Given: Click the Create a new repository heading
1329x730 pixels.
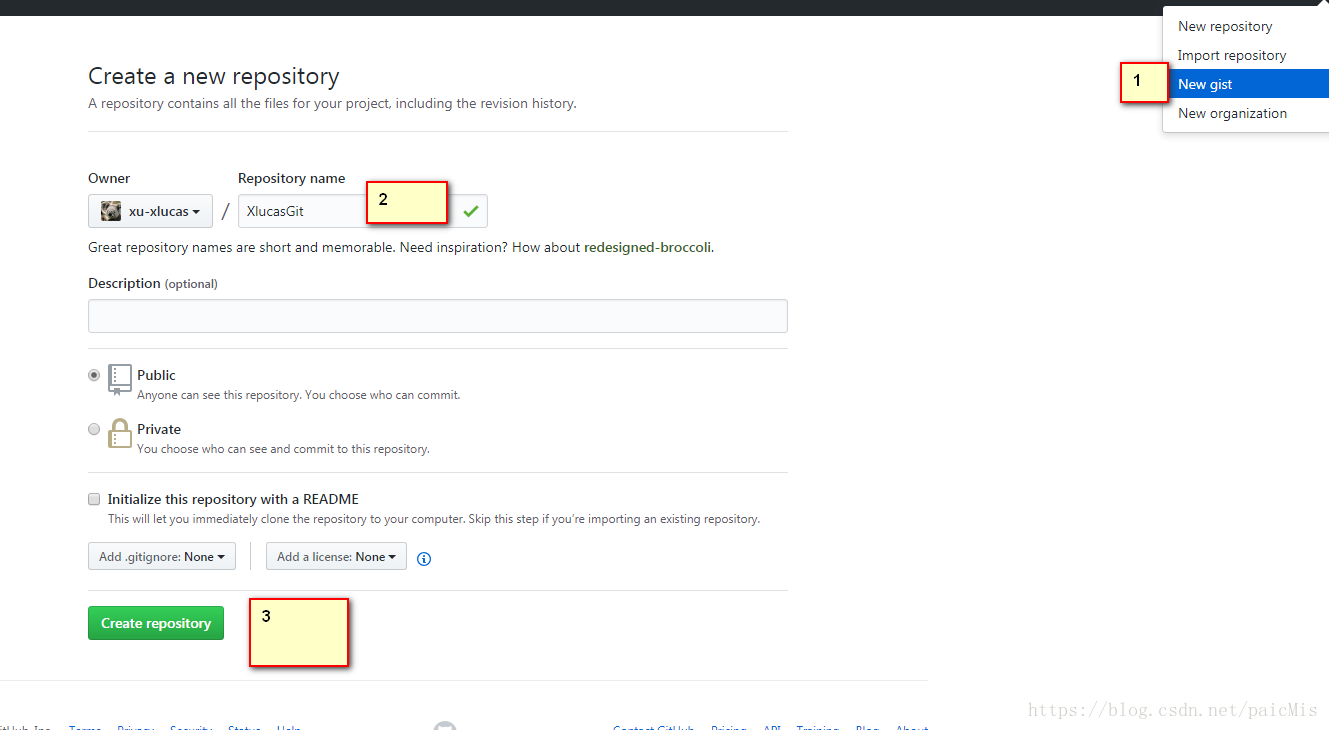Looking at the screenshot, I should coord(214,76).
